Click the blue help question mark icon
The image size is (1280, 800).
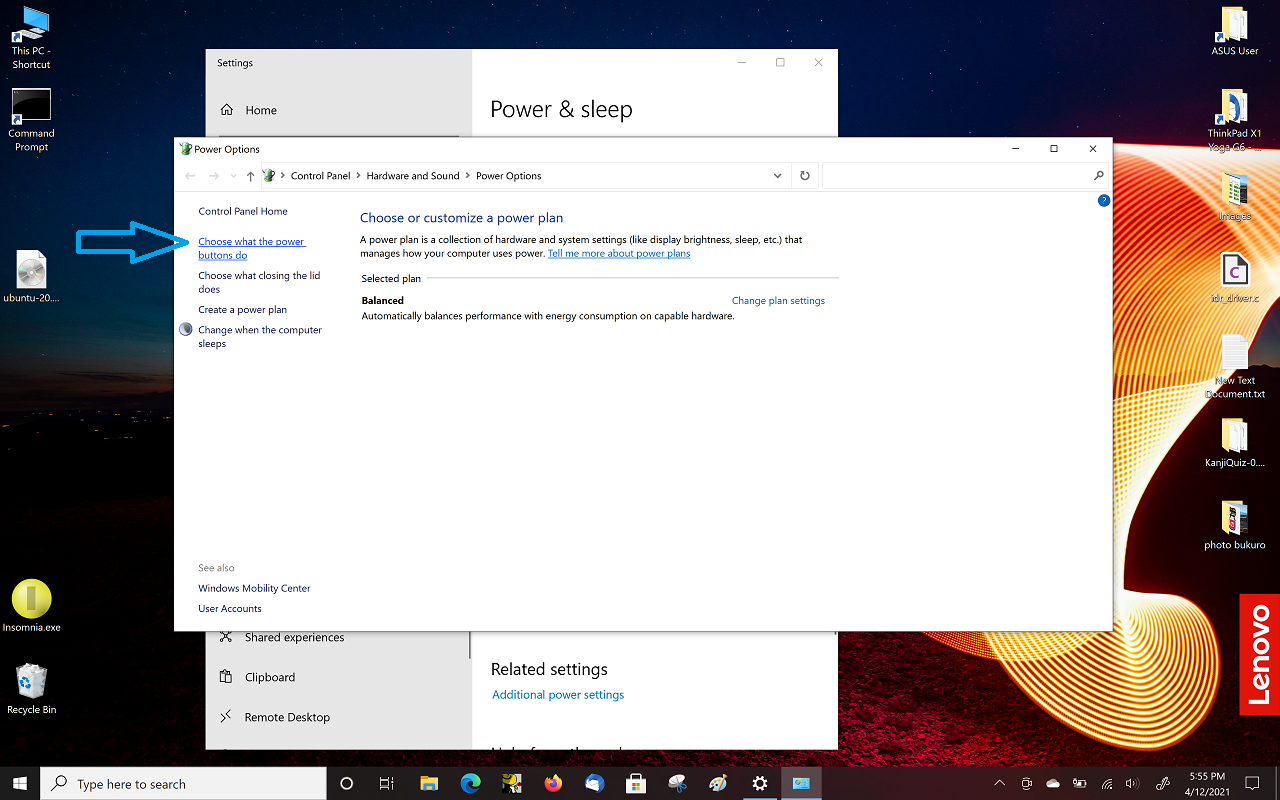[1104, 200]
